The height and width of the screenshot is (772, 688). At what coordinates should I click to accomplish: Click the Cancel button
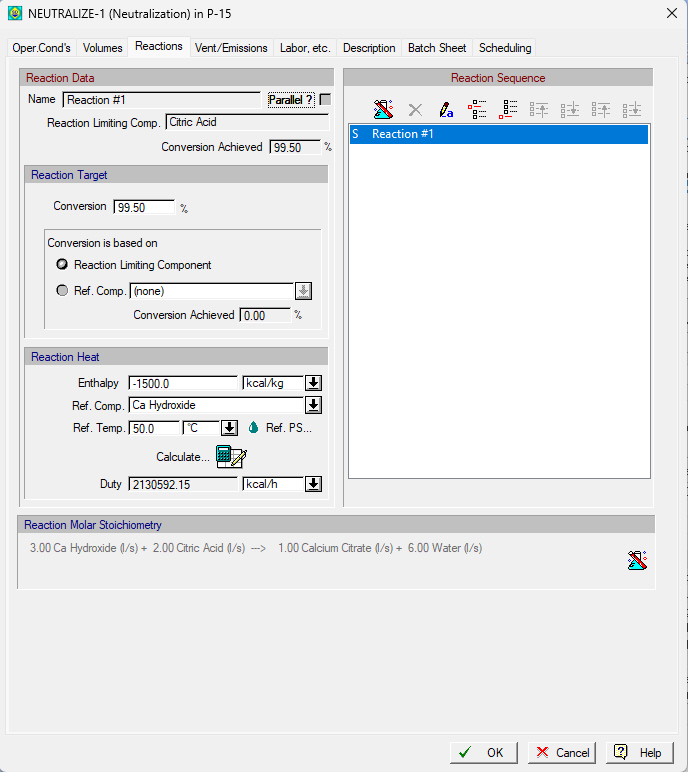[x=561, y=752]
